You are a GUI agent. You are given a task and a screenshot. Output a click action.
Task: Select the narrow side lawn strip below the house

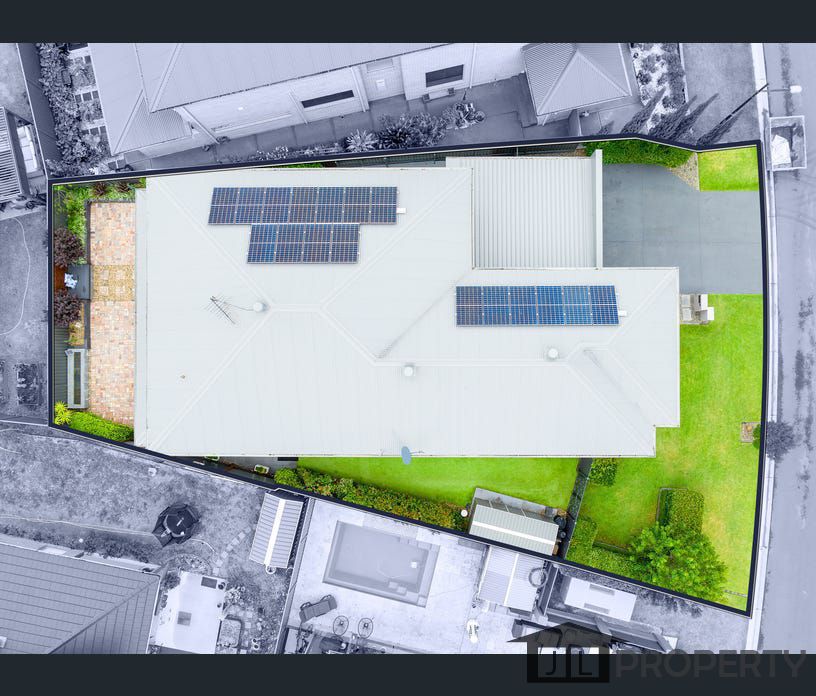440,478
